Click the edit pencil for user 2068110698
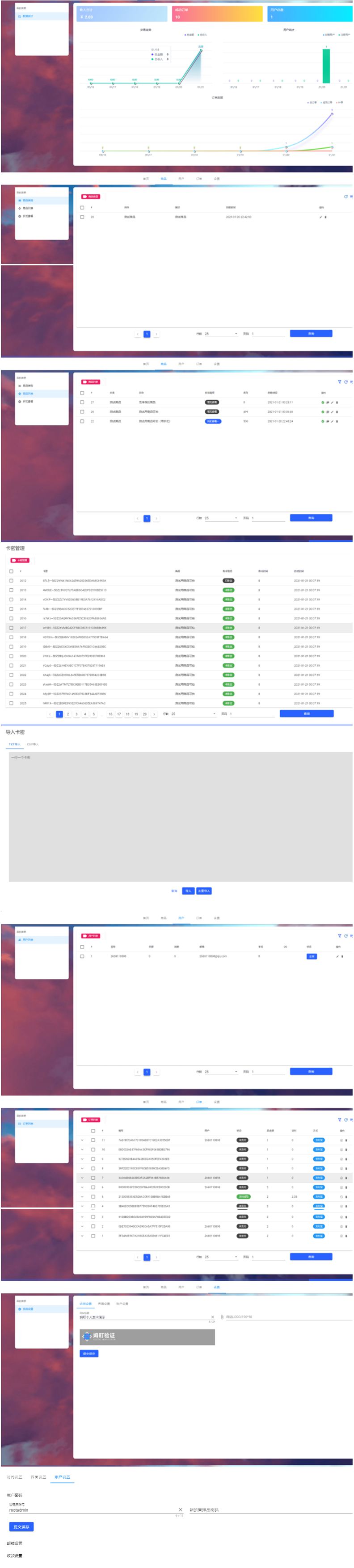Screen dimensions: 354x1568 click(337, 956)
